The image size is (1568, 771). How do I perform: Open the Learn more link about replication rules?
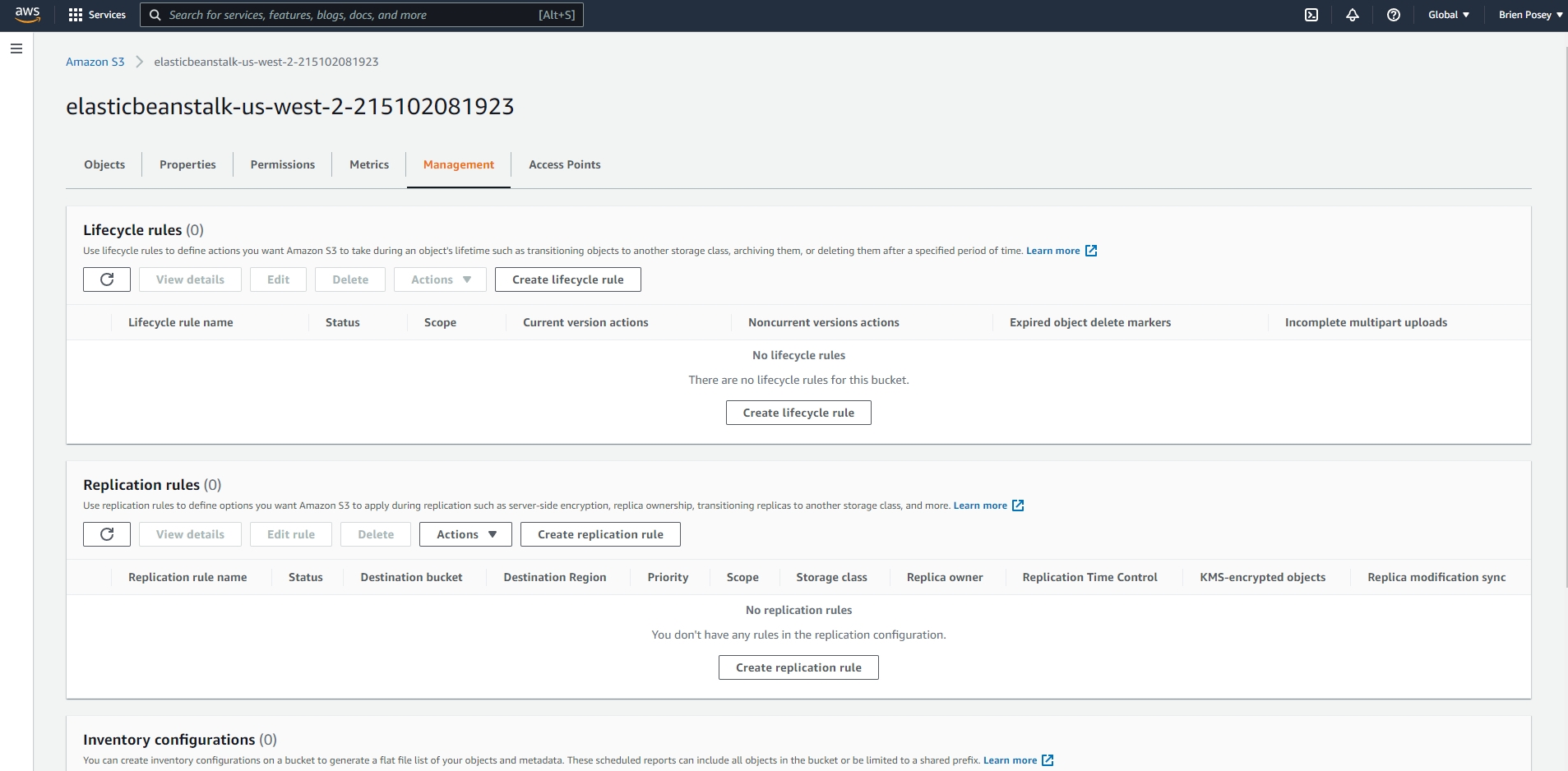click(980, 506)
